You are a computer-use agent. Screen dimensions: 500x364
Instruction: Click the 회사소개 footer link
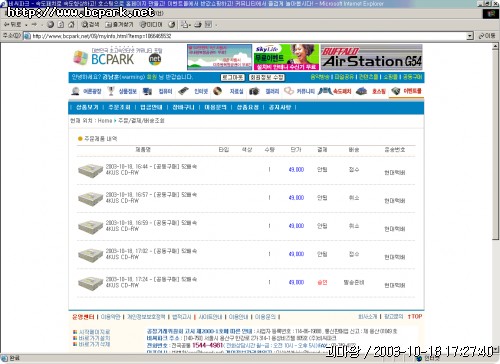pos(368,316)
